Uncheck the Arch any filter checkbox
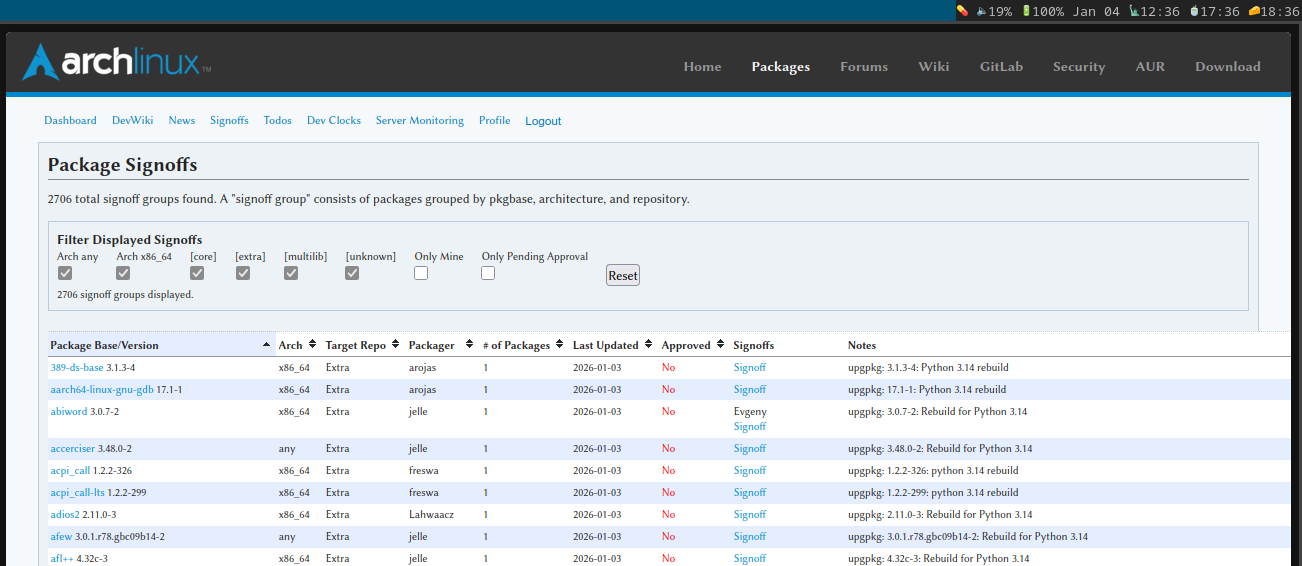The height and width of the screenshot is (566, 1302). 65,273
